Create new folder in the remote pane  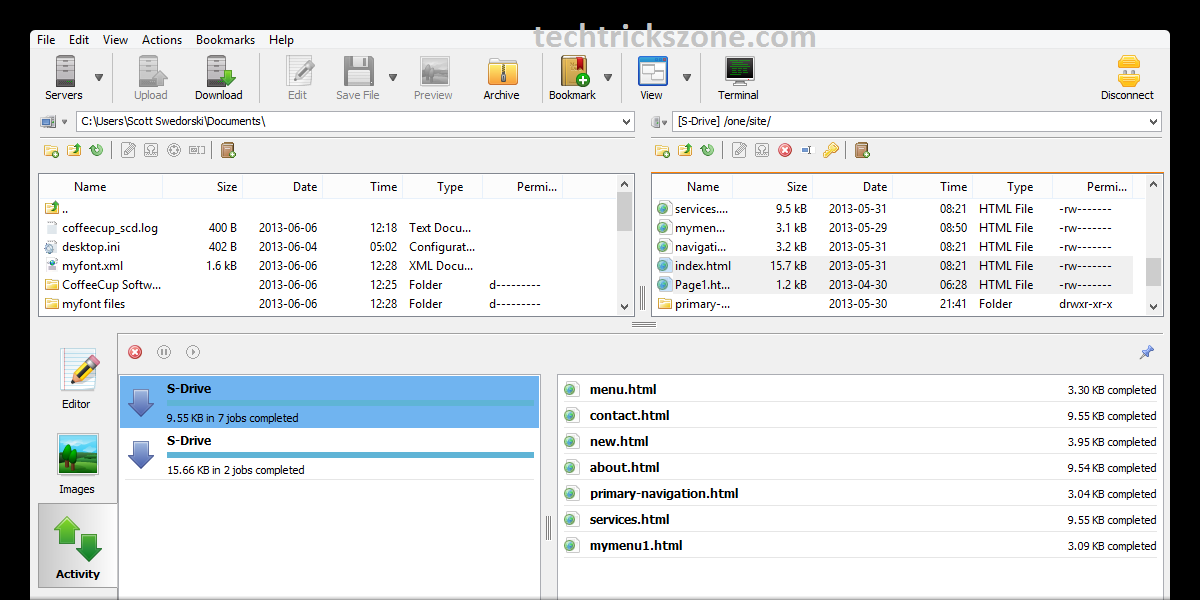[x=662, y=150]
